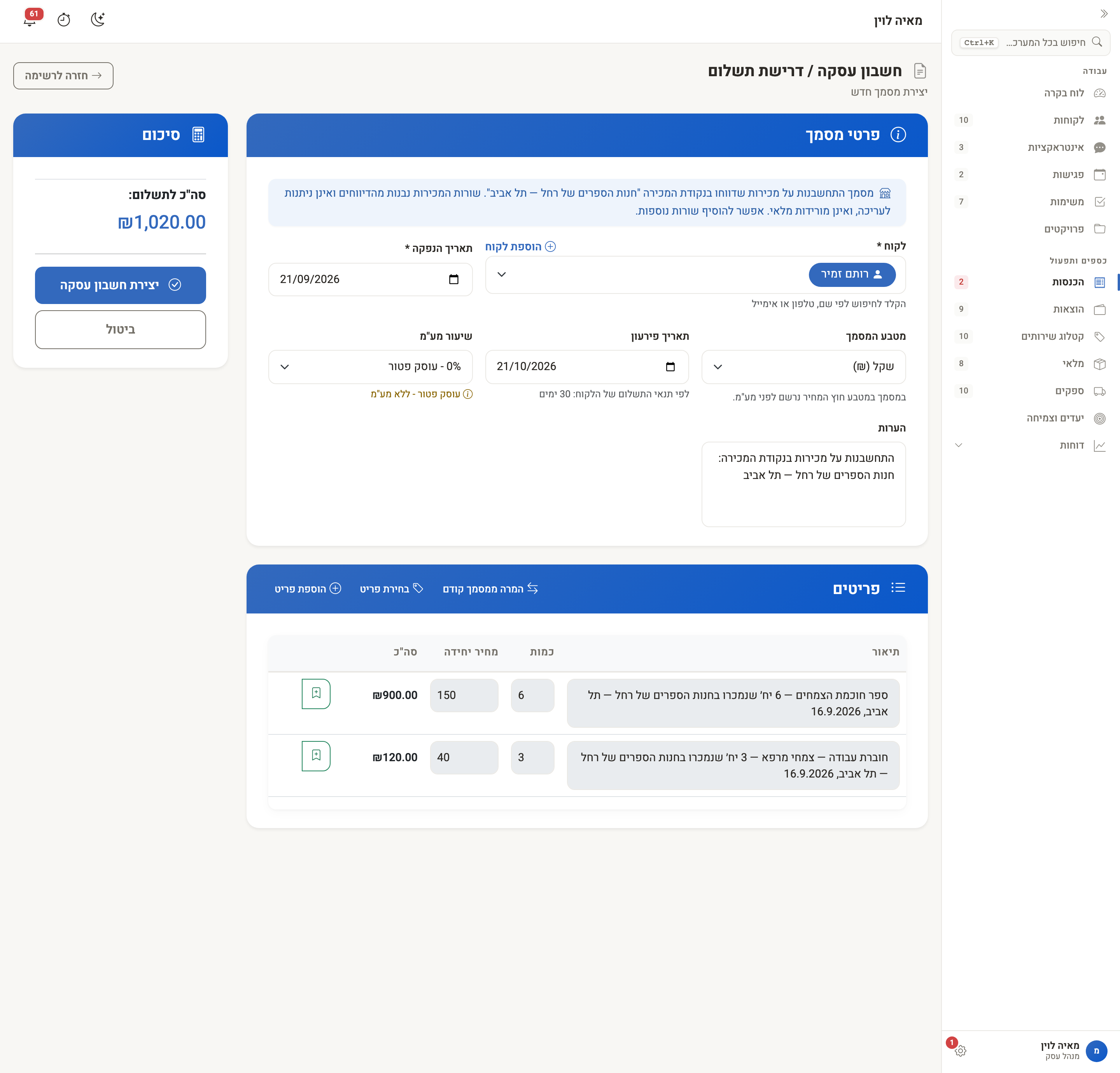Toggle dark mode moon icon
The image size is (1120, 1073).
point(98,19)
